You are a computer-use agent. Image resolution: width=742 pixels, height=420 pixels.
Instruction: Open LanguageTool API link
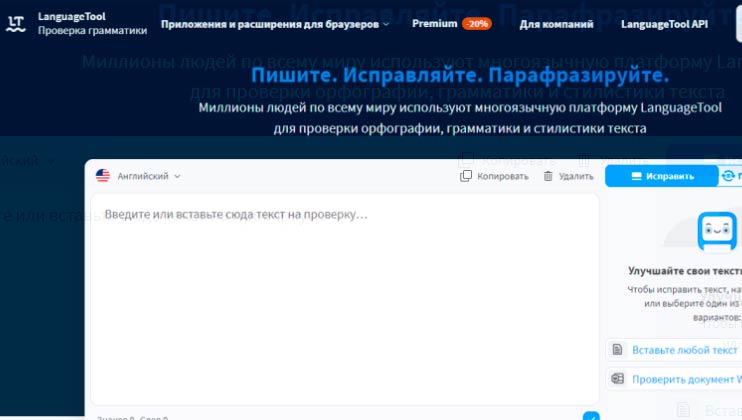(664, 23)
